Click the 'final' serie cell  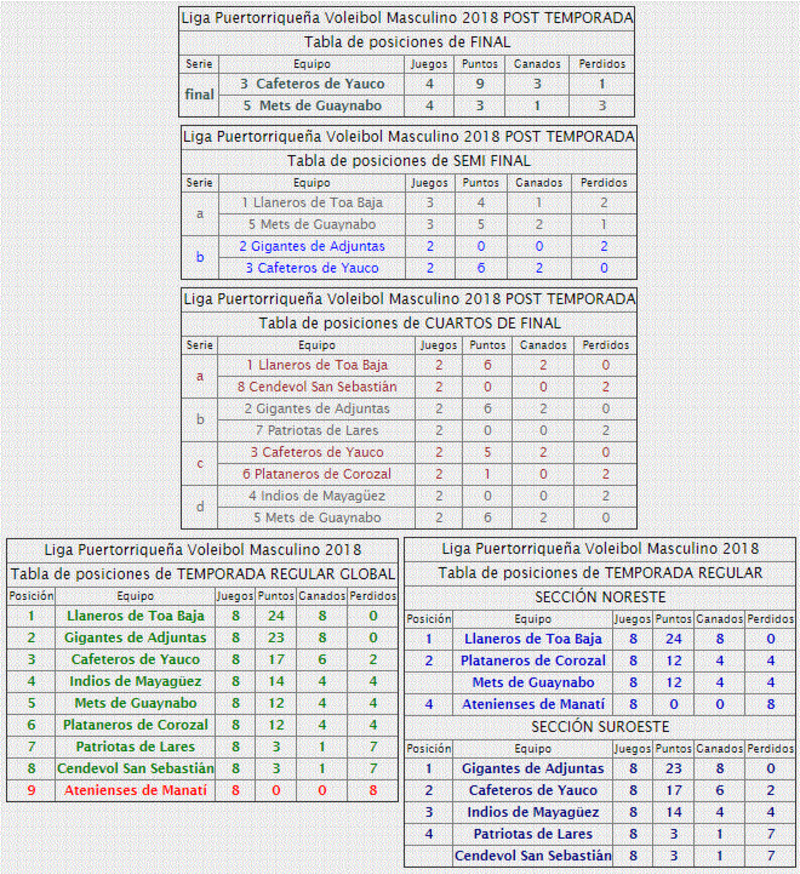tap(199, 94)
